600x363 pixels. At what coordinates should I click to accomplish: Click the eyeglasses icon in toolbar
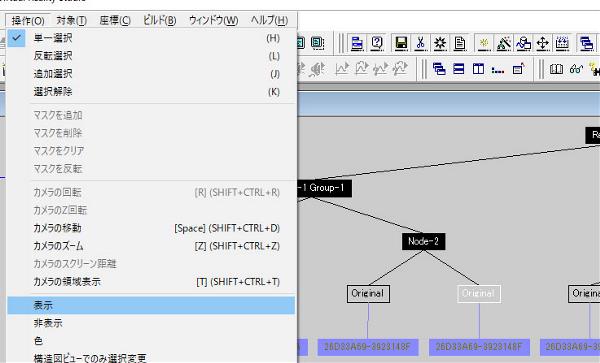(576, 69)
